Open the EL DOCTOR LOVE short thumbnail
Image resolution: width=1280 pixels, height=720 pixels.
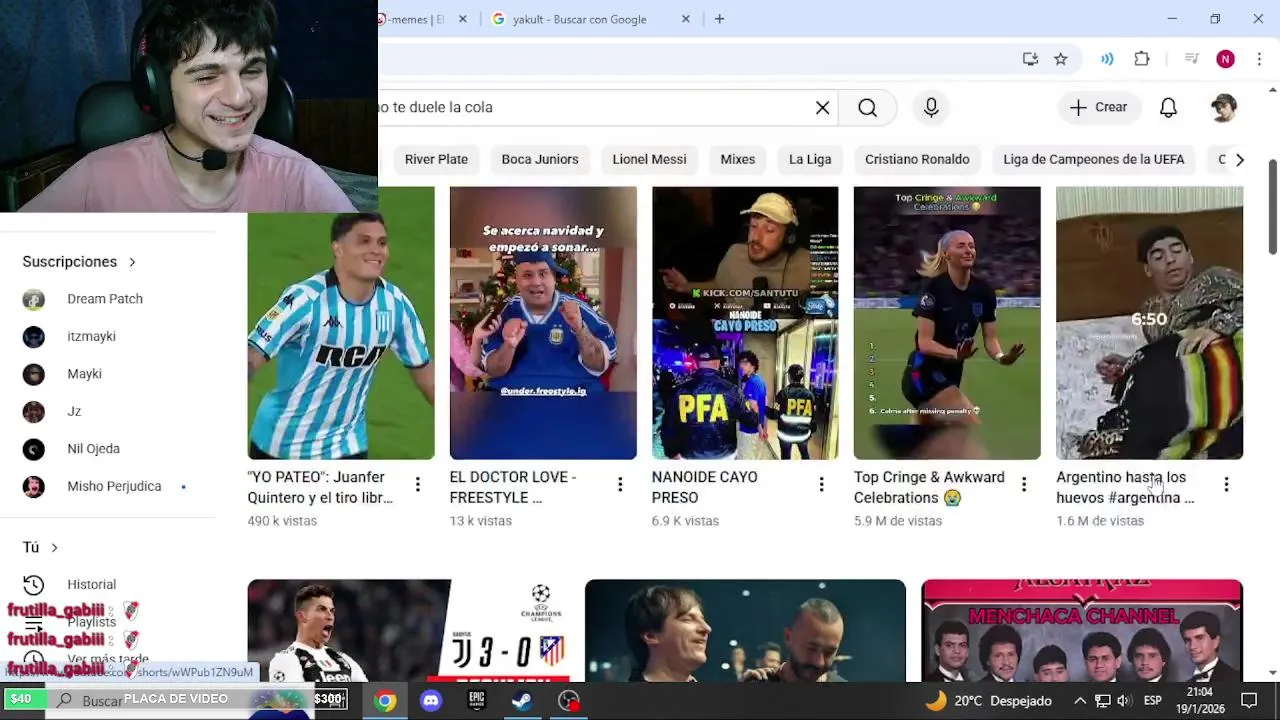[543, 323]
